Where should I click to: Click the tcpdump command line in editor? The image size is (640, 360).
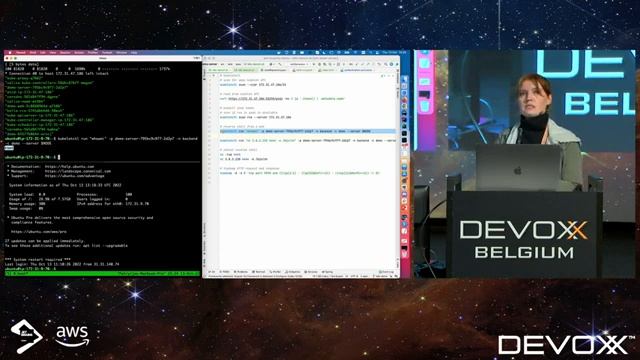pyautogui.click(x=300, y=173)
